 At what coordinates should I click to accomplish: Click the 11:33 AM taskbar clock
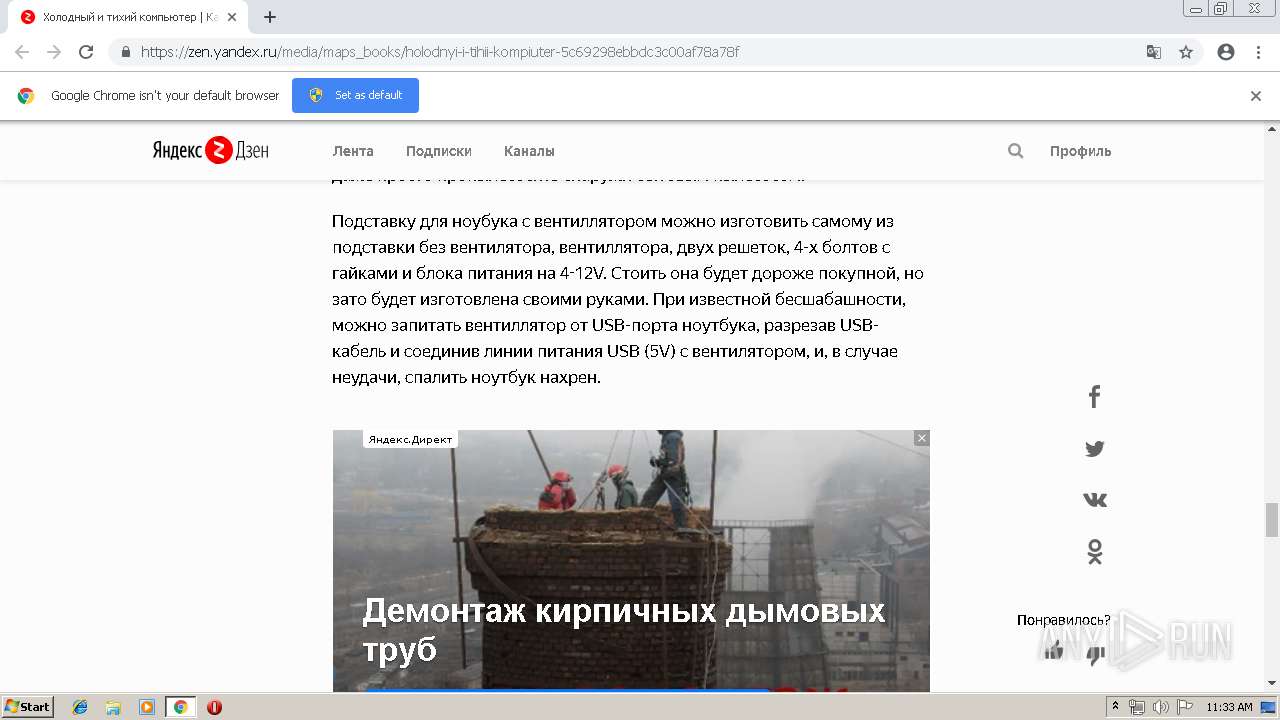1229,707
